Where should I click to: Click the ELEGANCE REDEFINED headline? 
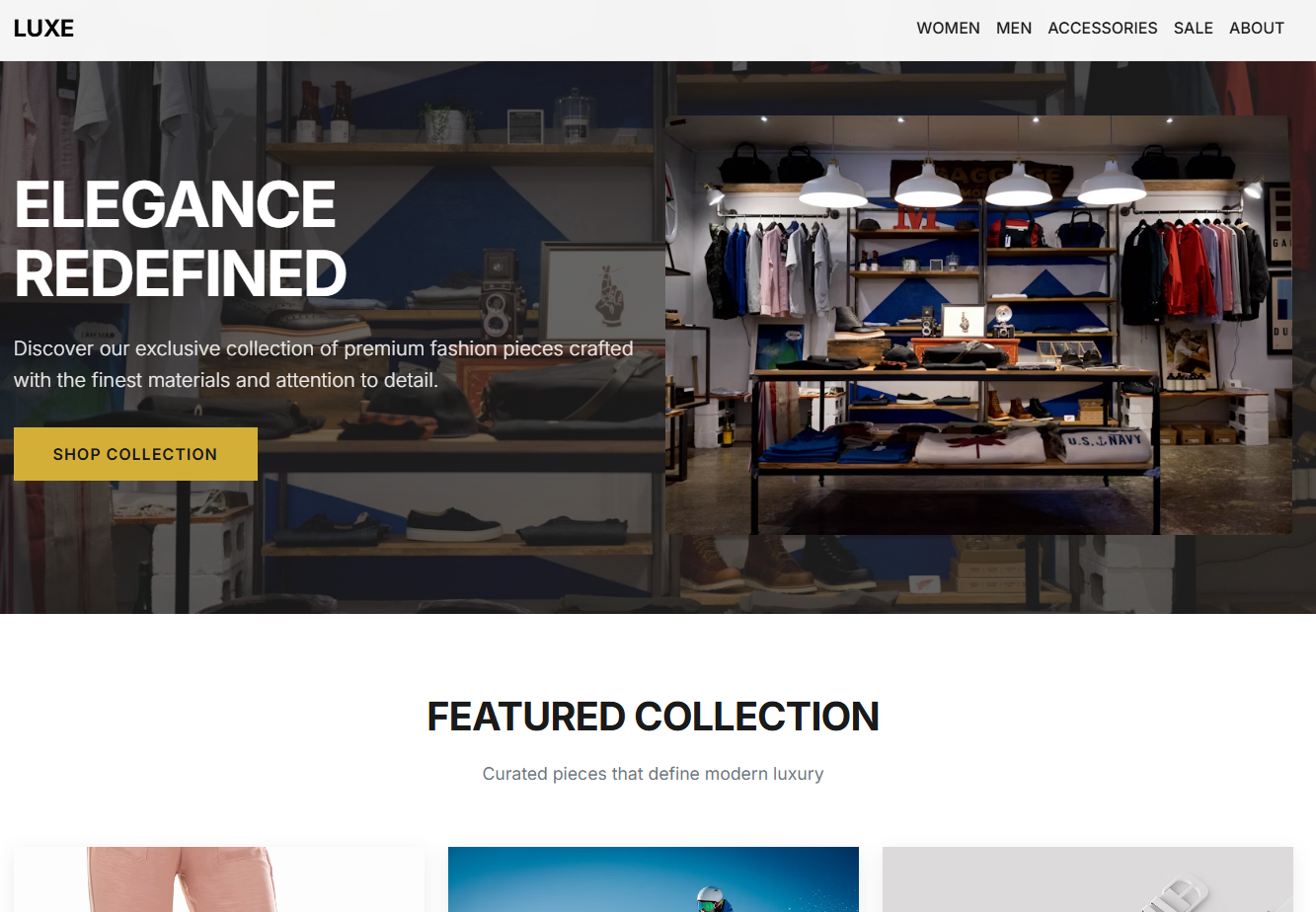[181, 239]
